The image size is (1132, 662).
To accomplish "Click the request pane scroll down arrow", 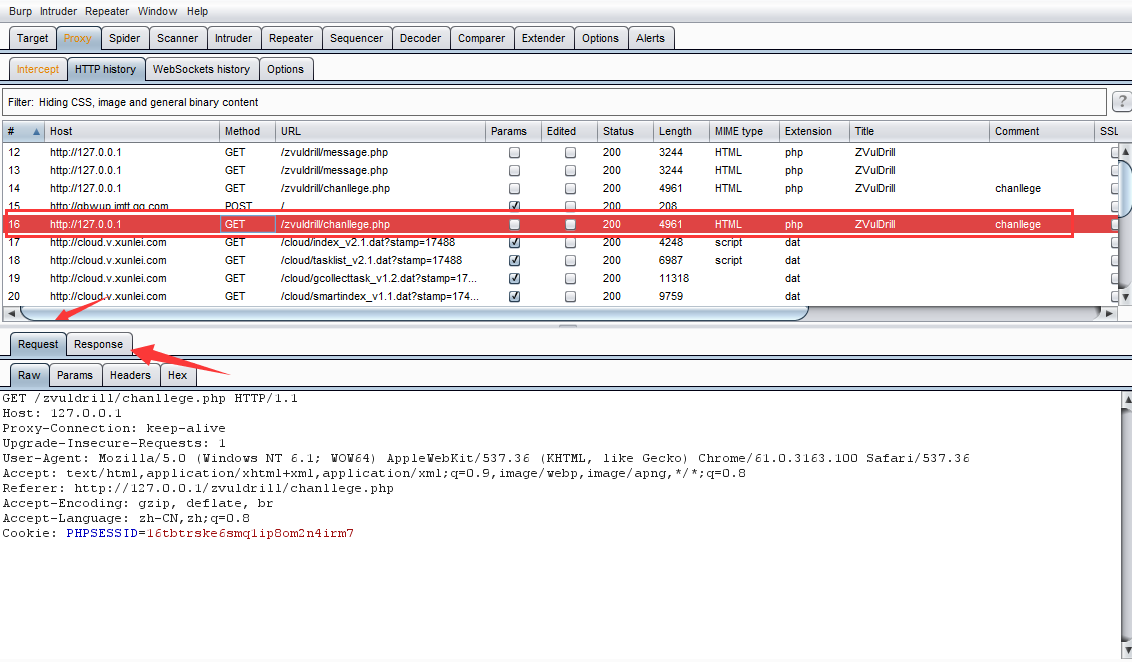I will tap(1126, 650).
